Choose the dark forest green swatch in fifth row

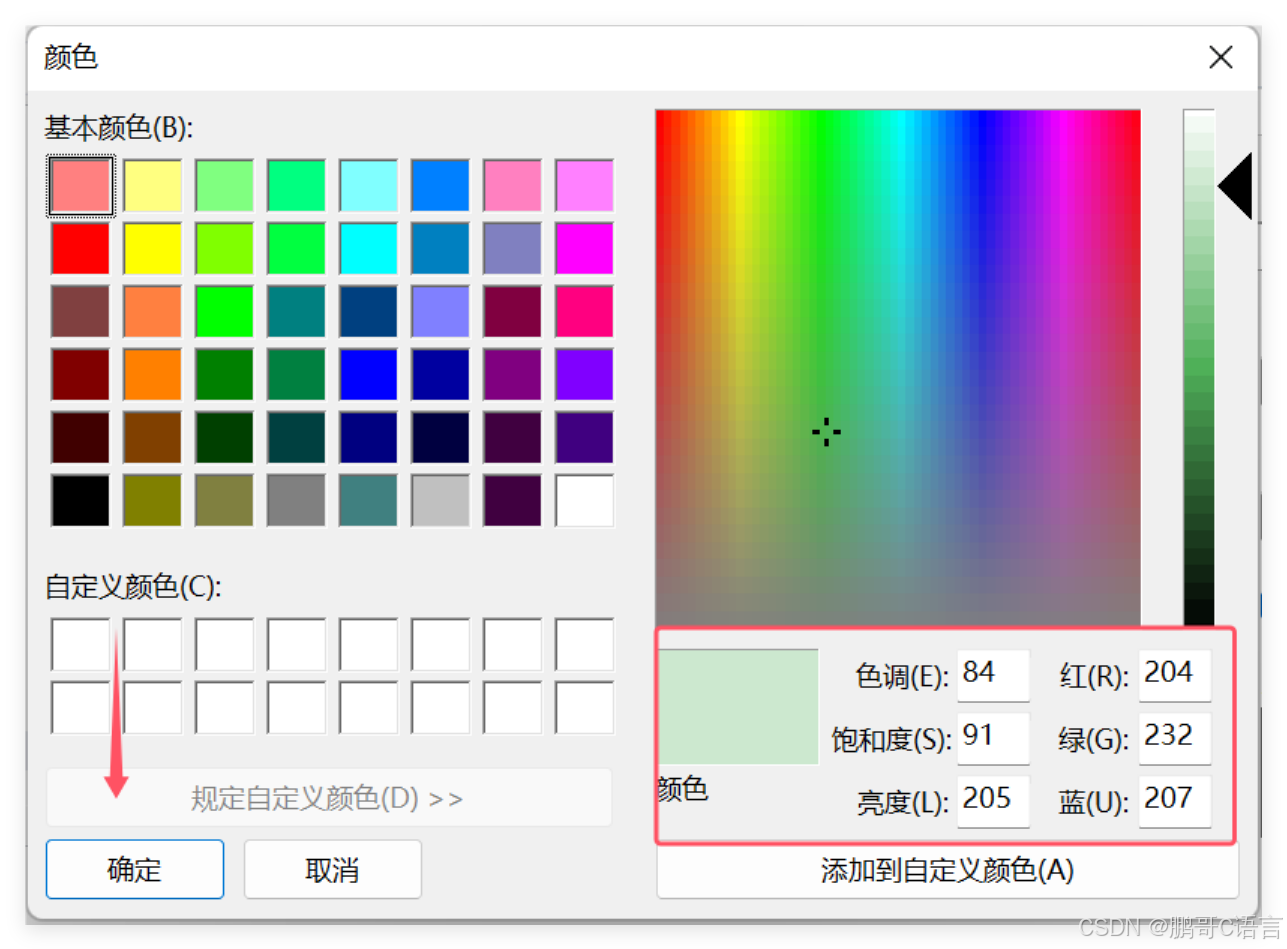224,437
